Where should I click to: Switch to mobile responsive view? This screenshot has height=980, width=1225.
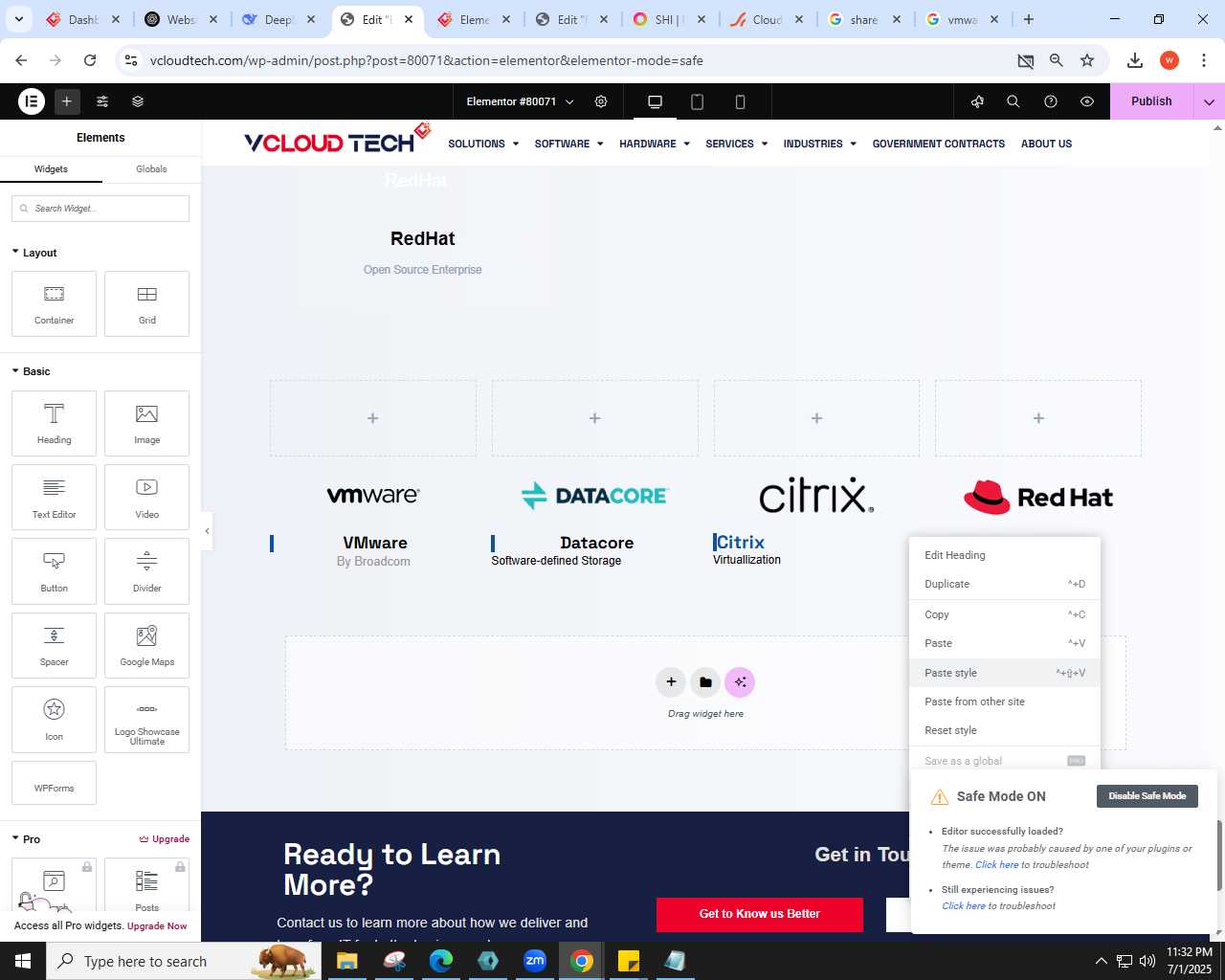coord(740,101)
